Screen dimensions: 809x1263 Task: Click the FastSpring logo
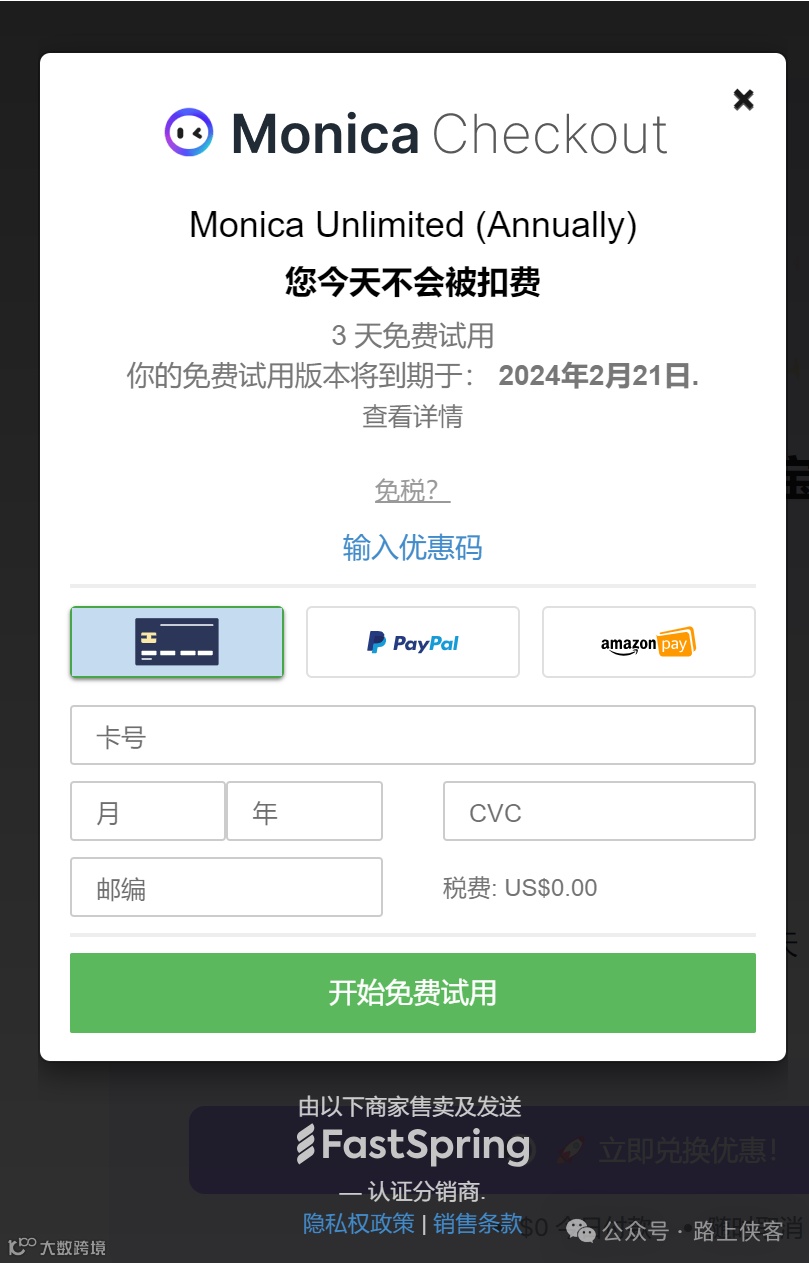point(414,1145)
